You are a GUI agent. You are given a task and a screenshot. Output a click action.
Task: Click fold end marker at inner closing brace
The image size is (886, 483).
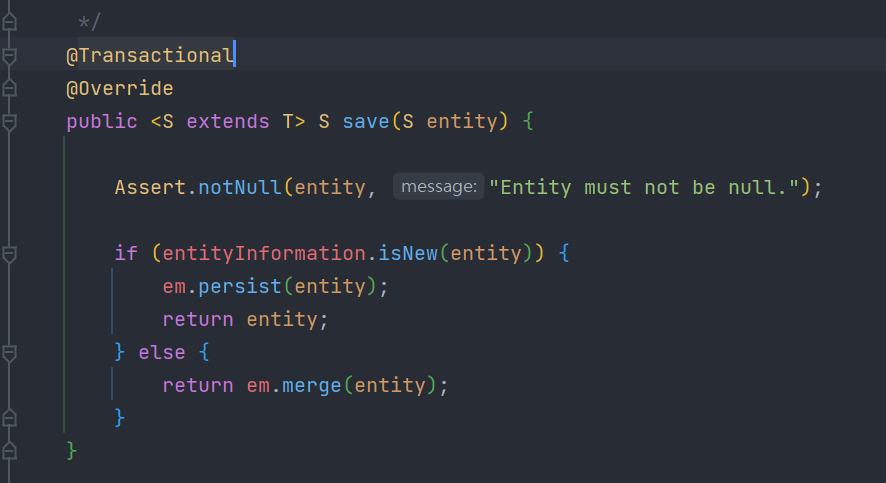point(9,419)
